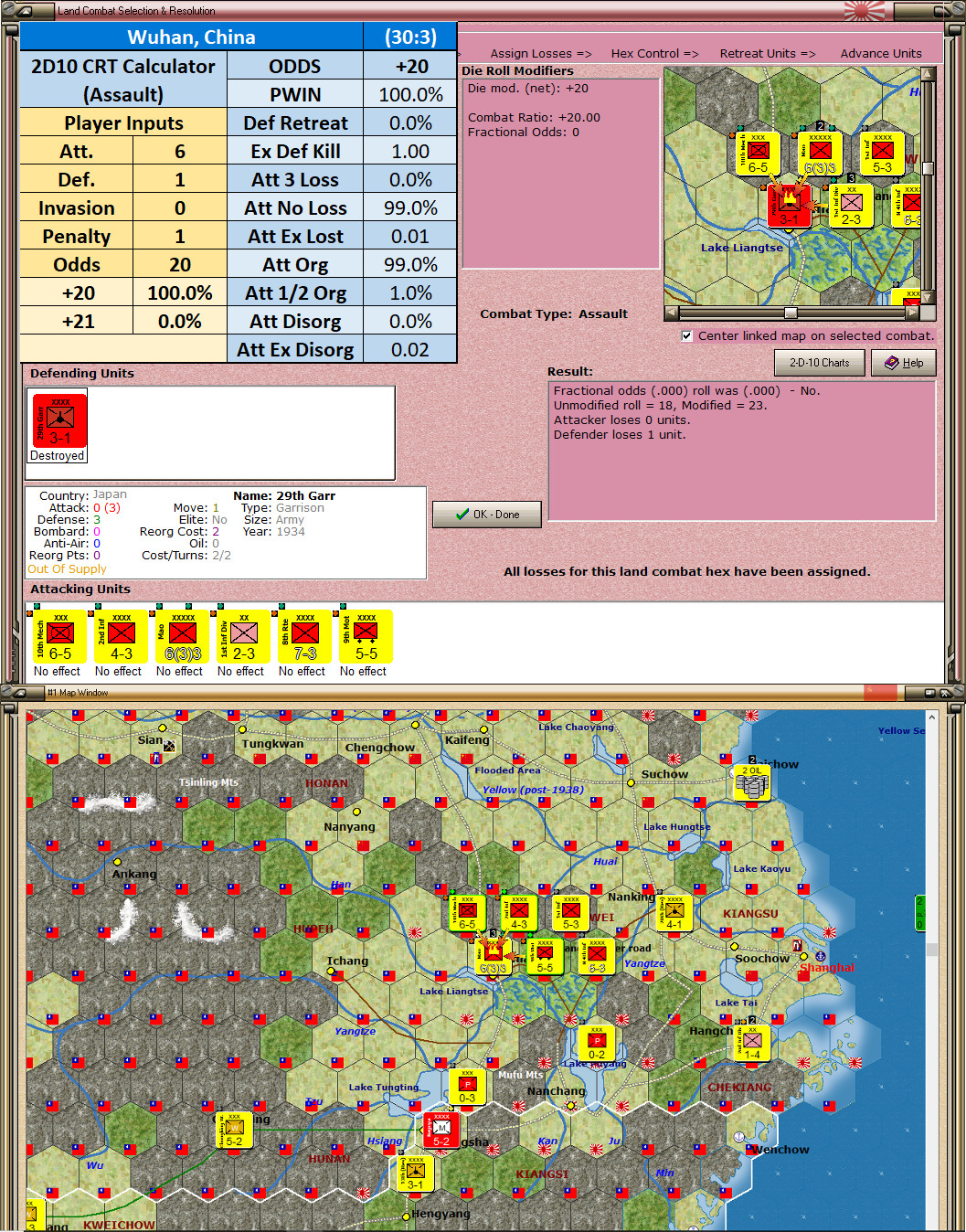
Task: Select the yellow 5-2 unit in western map
Action: pos(234,1129)
